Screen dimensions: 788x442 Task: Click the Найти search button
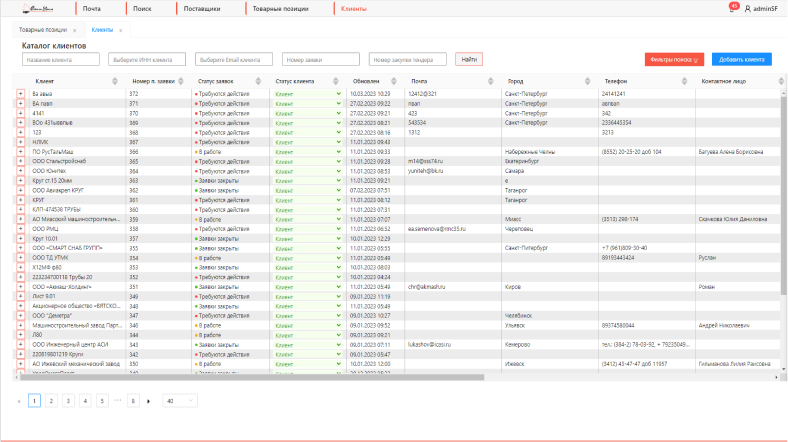[x=469, y=59]
